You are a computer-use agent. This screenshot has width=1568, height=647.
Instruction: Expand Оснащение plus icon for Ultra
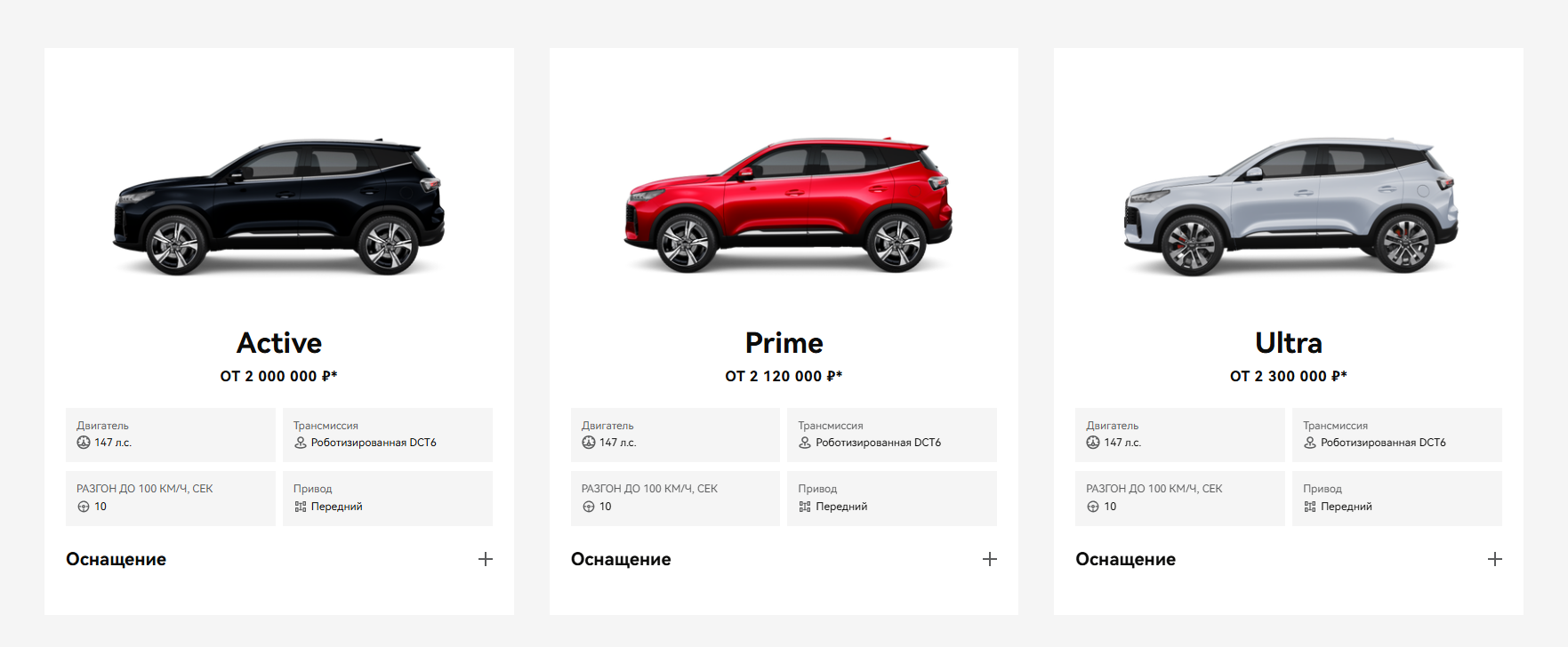1495,559
